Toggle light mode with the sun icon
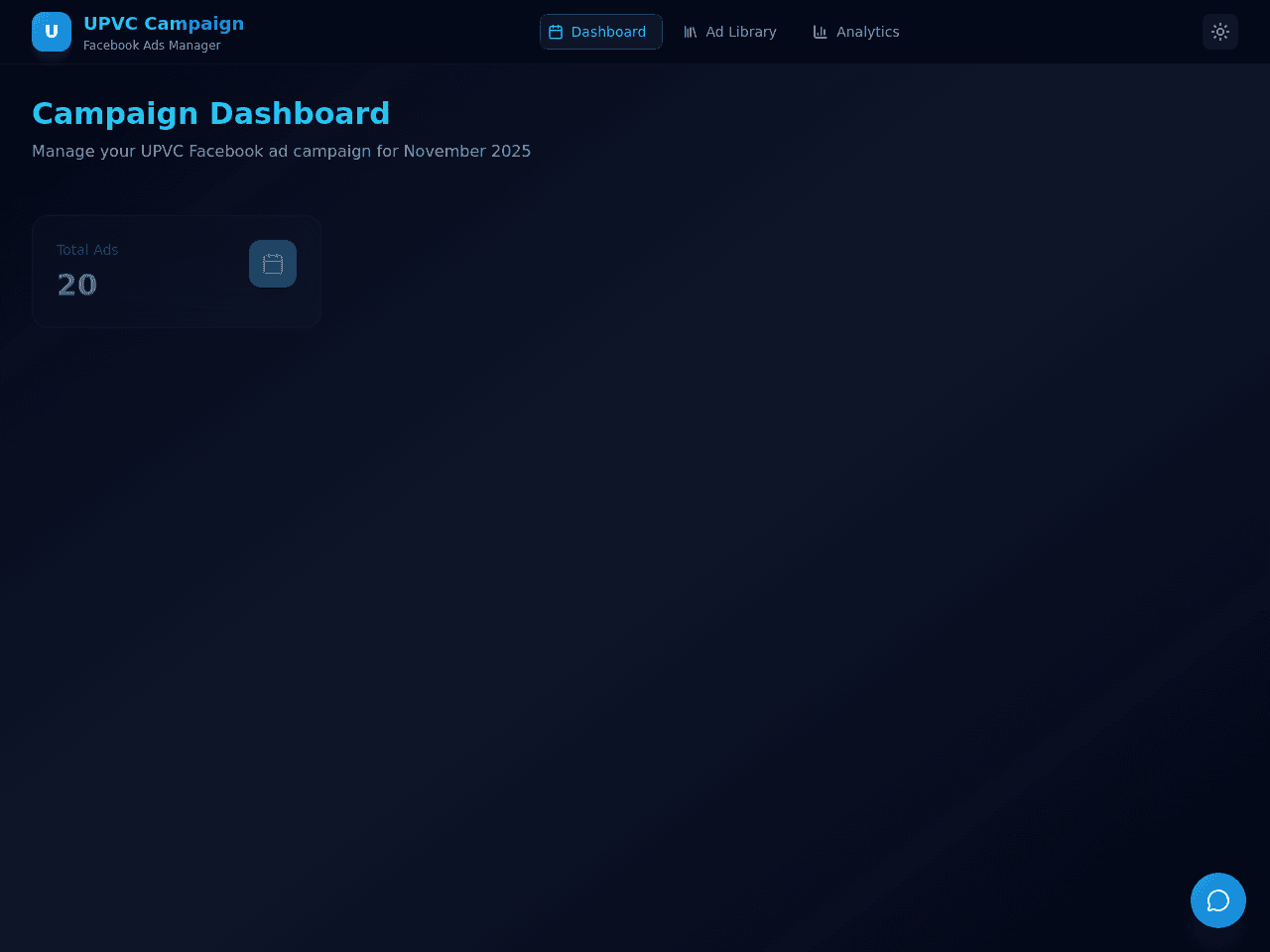 (x=1220, y=32)
